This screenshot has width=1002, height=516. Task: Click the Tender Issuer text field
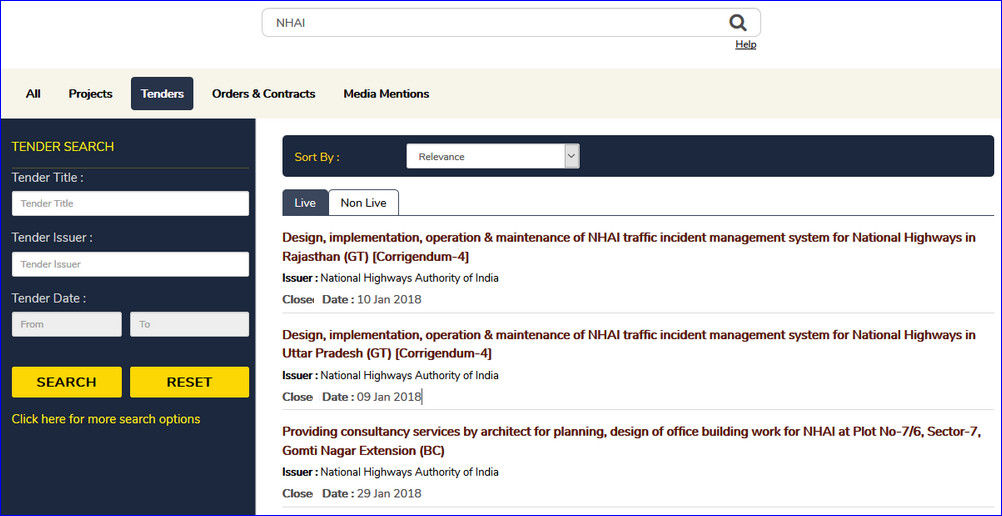point(130,265)
